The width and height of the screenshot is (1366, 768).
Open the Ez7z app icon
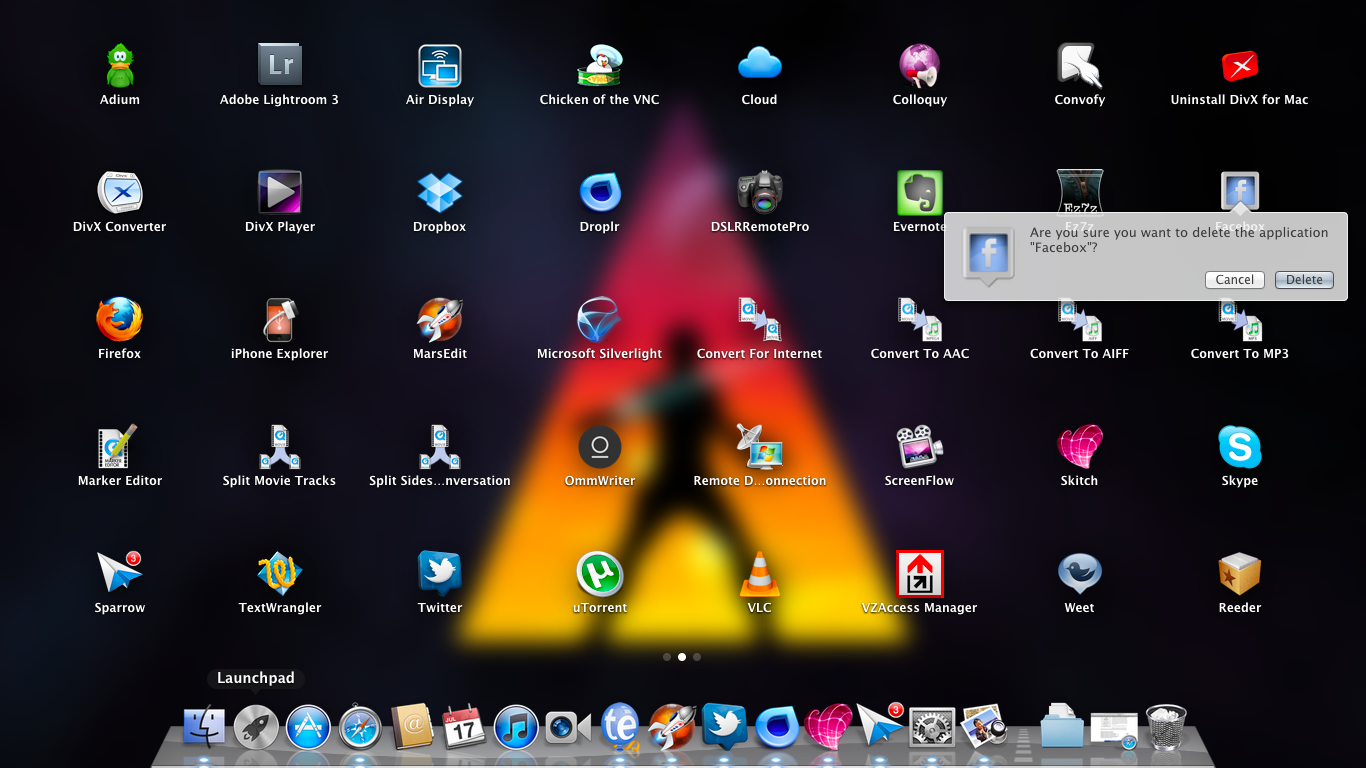coord(1080,191)
